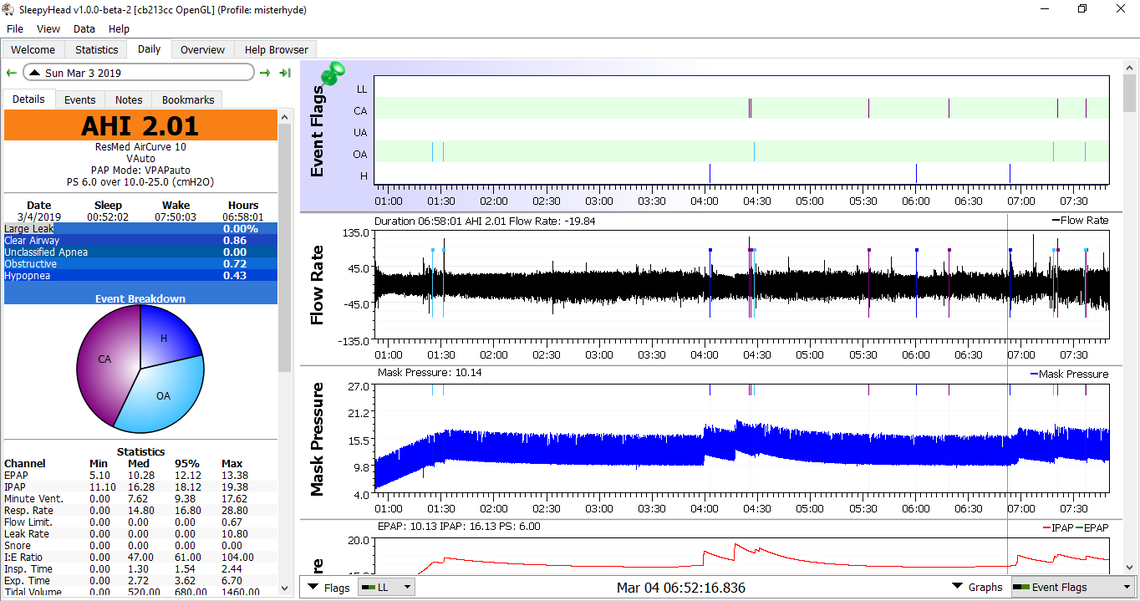Image resolution: width=1140 pixels, height=601 pixels.
Task: Click the H event flag near 04:00
Action: (710, 173)
